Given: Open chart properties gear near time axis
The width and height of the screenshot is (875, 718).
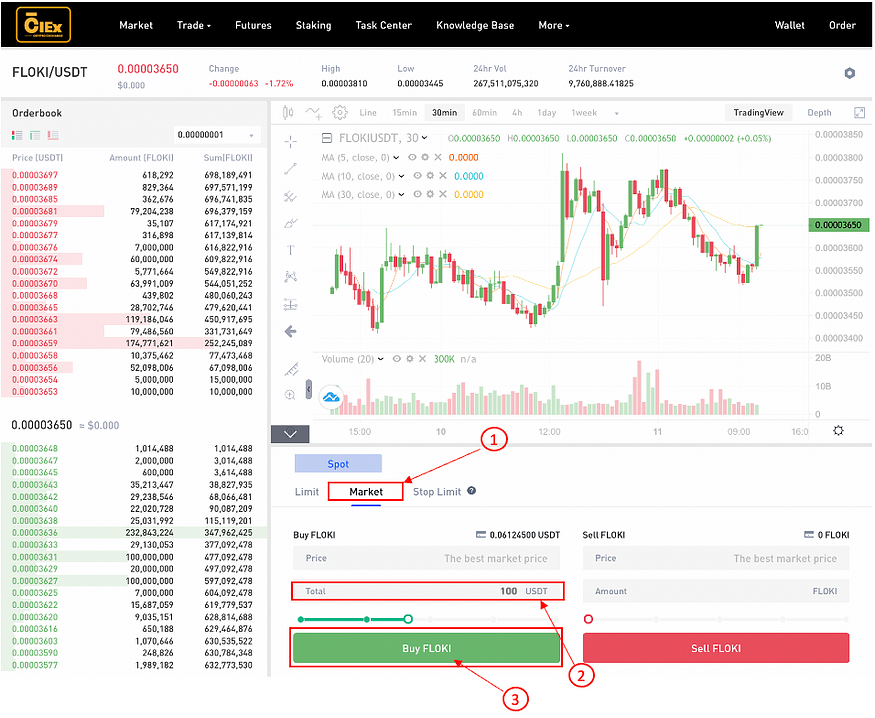Looking at the screenshot, I should click(838, 431).
